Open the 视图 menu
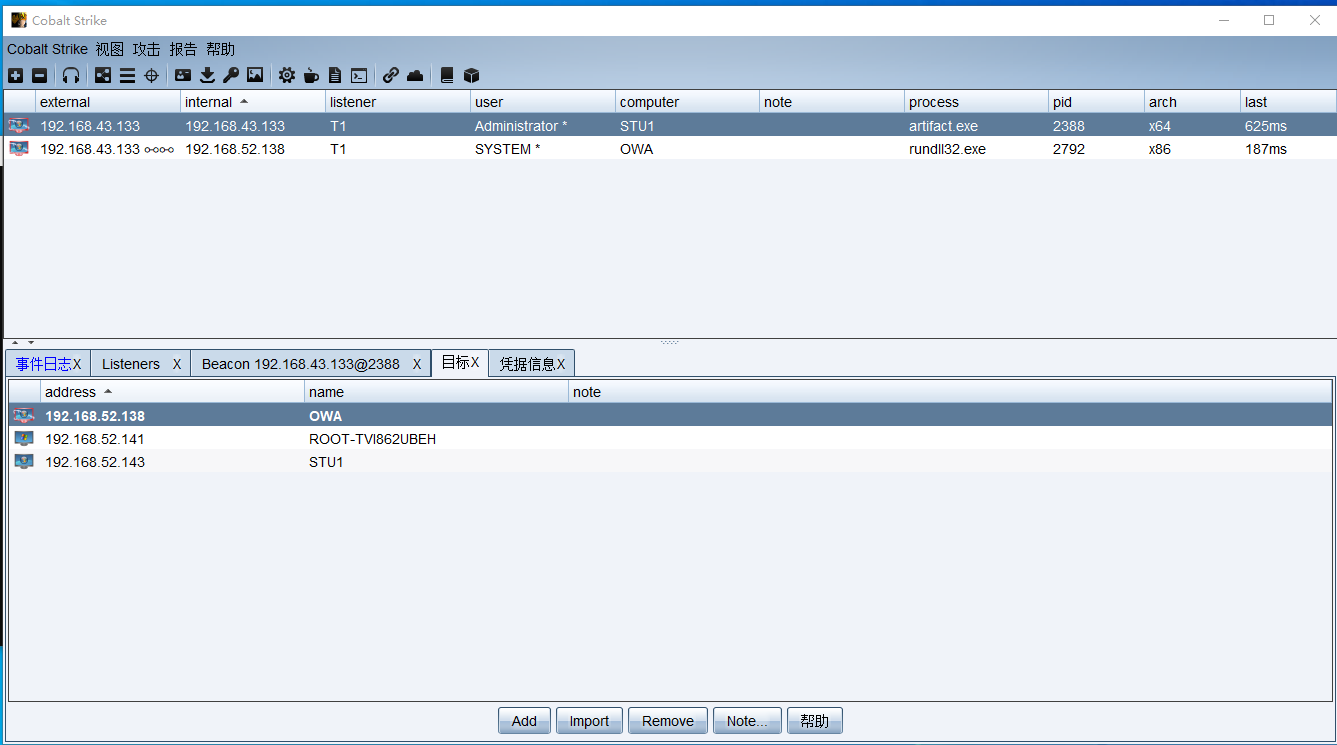The width and height of the screenshot is (1337, 745). [110, 49]
